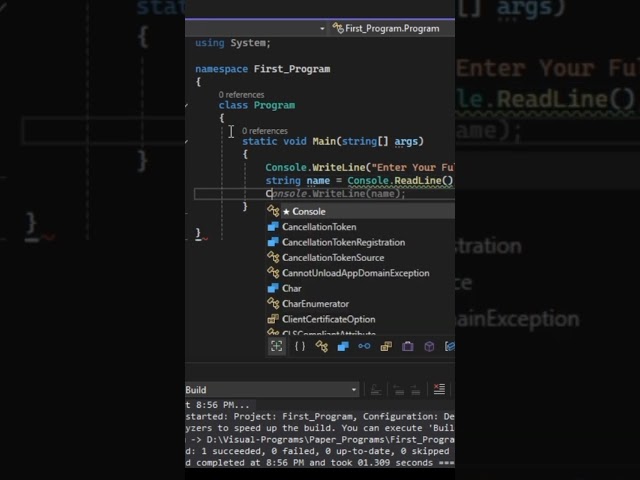Viewport: 640px width, 480px height.
Task: Go to next message in Output toolbar
Action: [x=416, y=390]
